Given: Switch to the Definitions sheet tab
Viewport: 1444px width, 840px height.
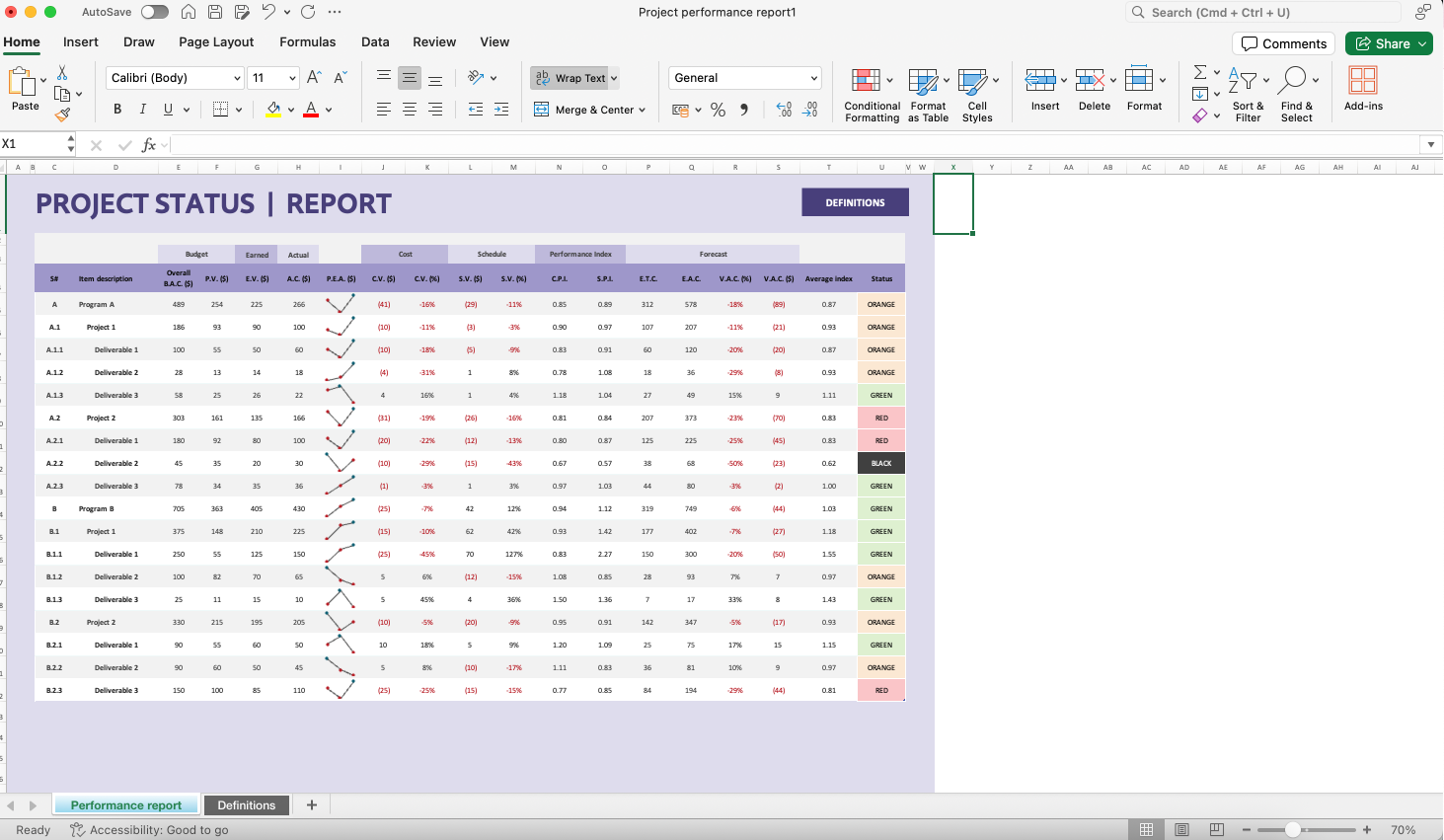Looking at the screenshot, I should pyautogui.click(x=246, y=805).
